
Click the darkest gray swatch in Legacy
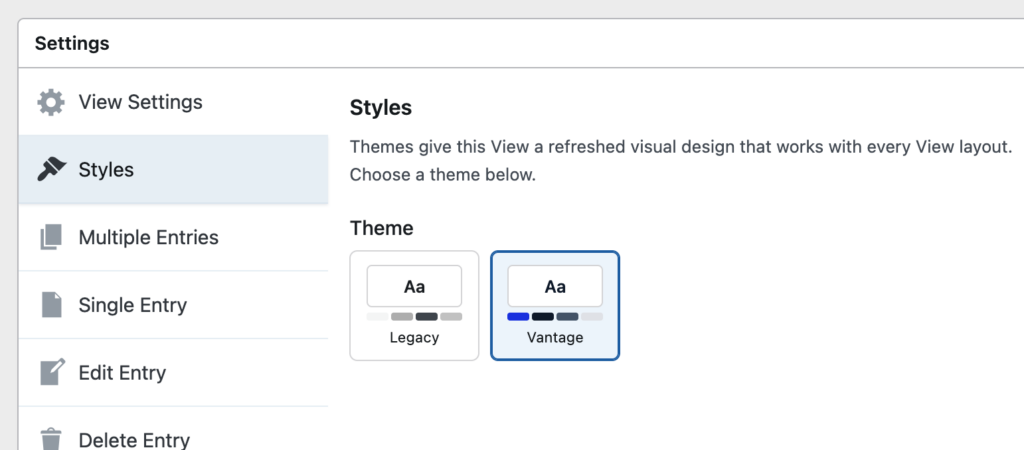(x=426, y=317)
